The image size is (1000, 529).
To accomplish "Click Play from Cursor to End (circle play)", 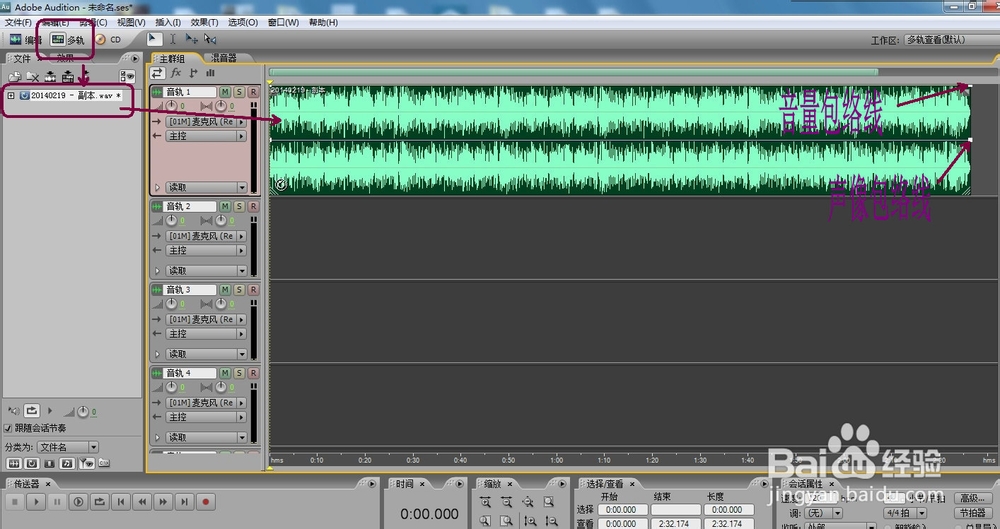I will tap(78, 502).
